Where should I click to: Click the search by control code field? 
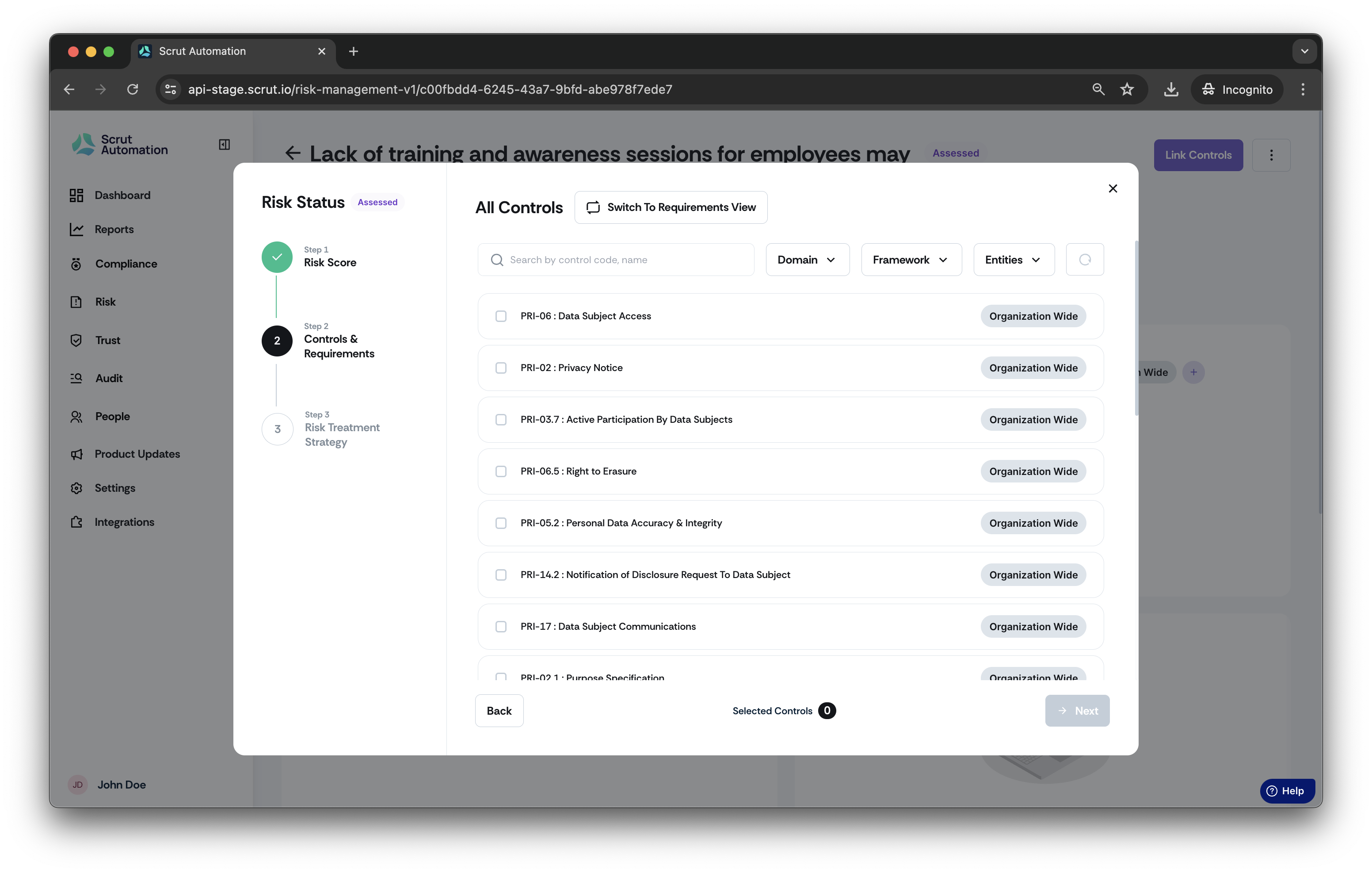tap(616, 260)
